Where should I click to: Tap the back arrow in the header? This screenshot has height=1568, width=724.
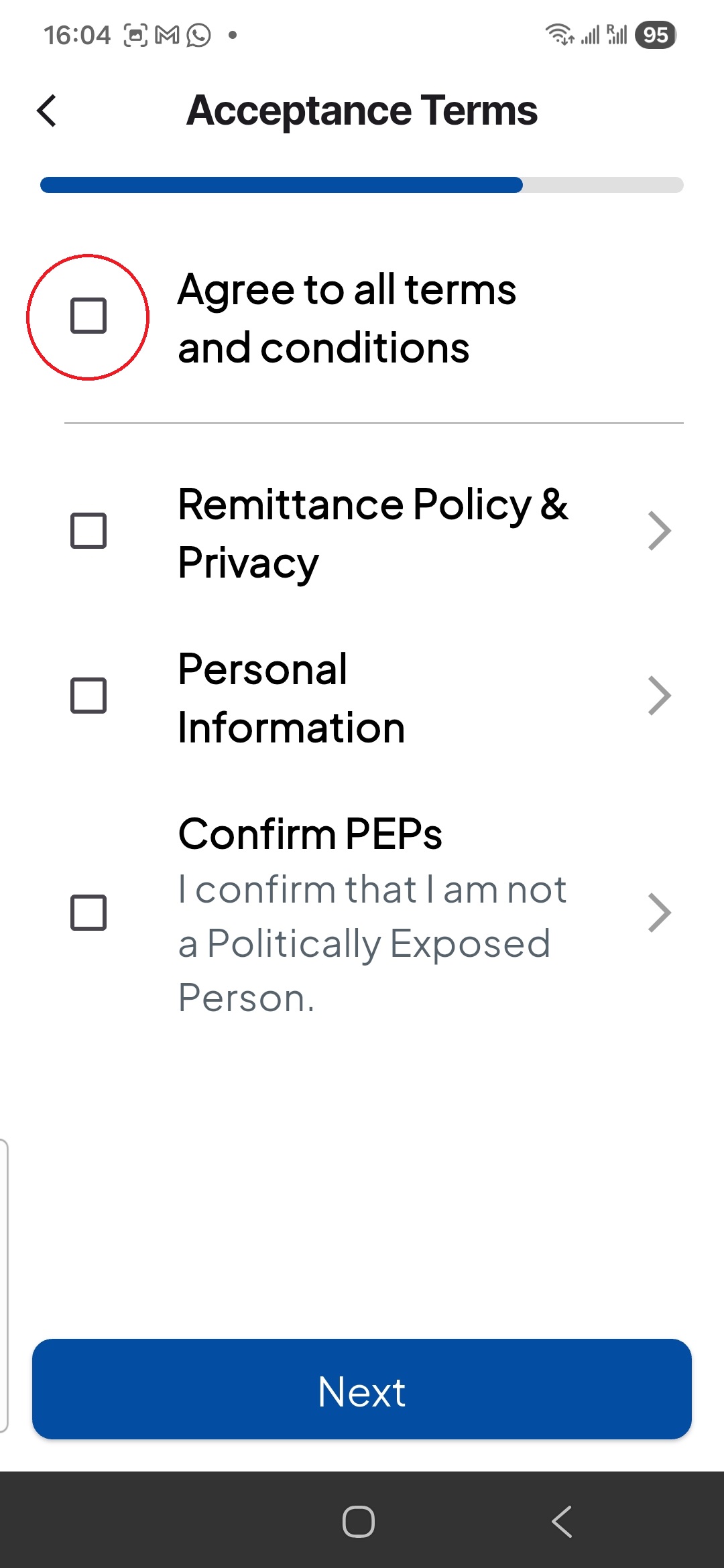pos(47,111)
